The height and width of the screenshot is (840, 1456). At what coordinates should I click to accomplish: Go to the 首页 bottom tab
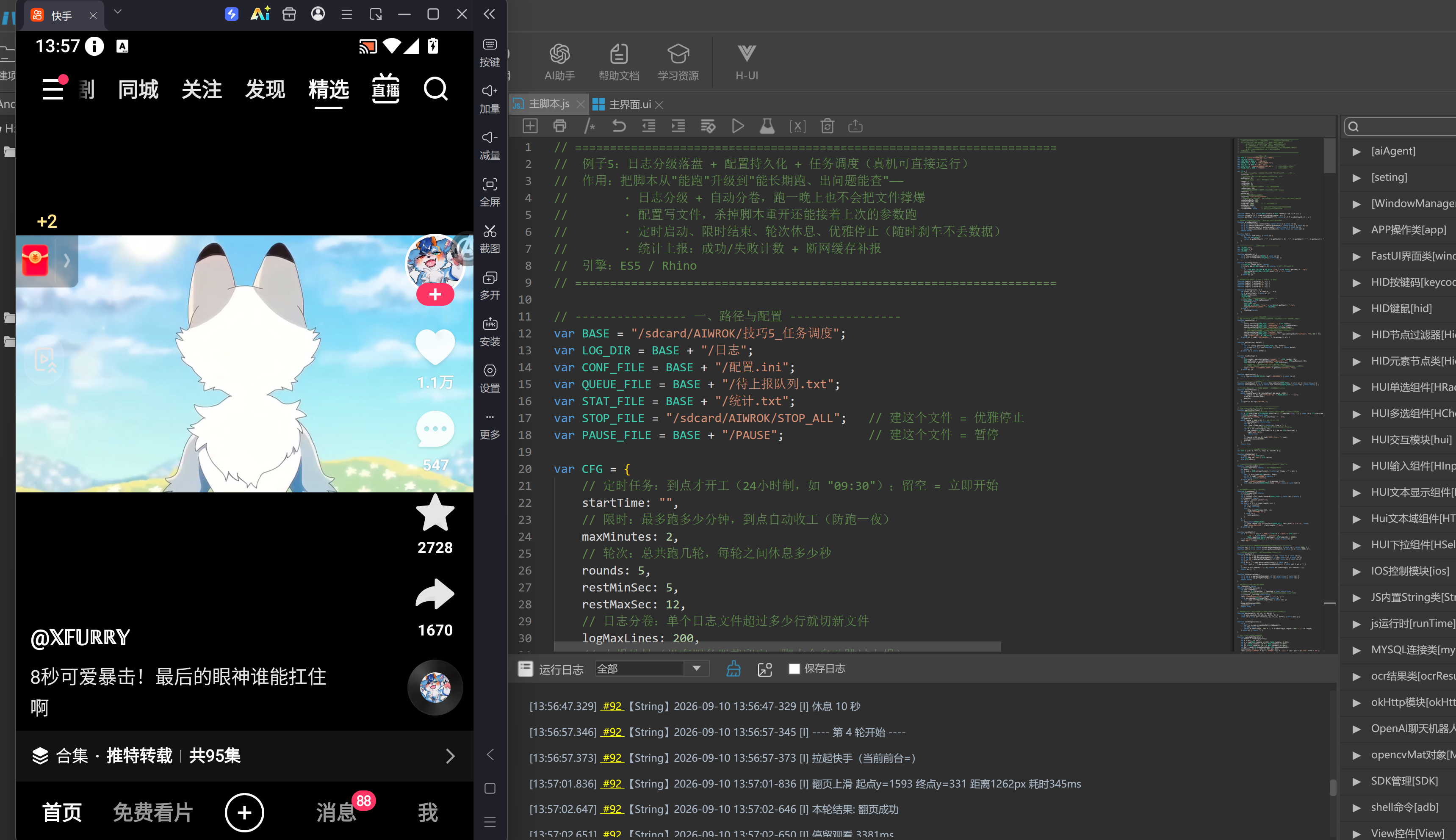click(x=62, y=812)
